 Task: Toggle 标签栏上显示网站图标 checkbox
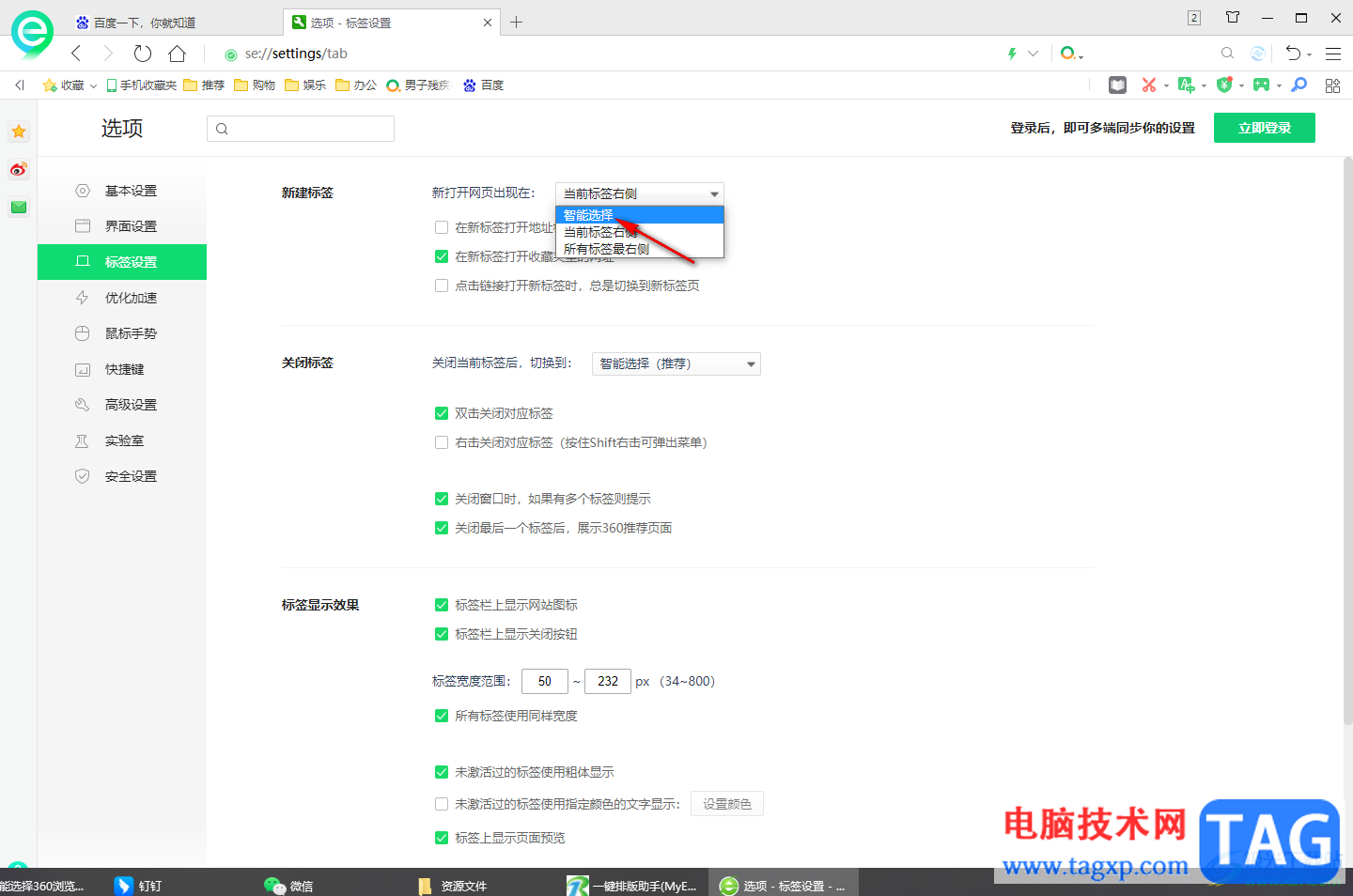pyautogui.click(x=442, y=605)
